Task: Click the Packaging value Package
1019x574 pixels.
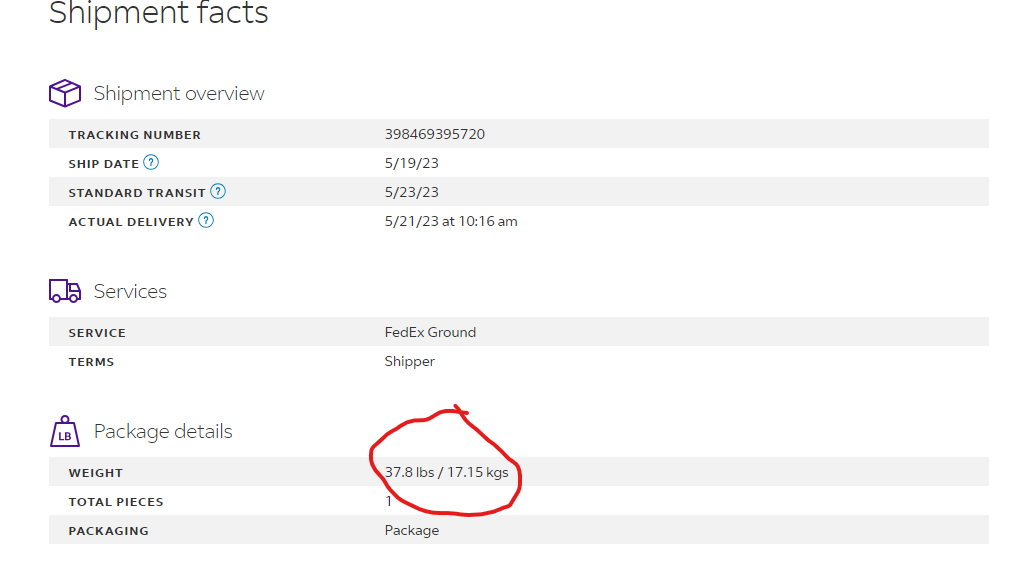Action: click(412, 530)
